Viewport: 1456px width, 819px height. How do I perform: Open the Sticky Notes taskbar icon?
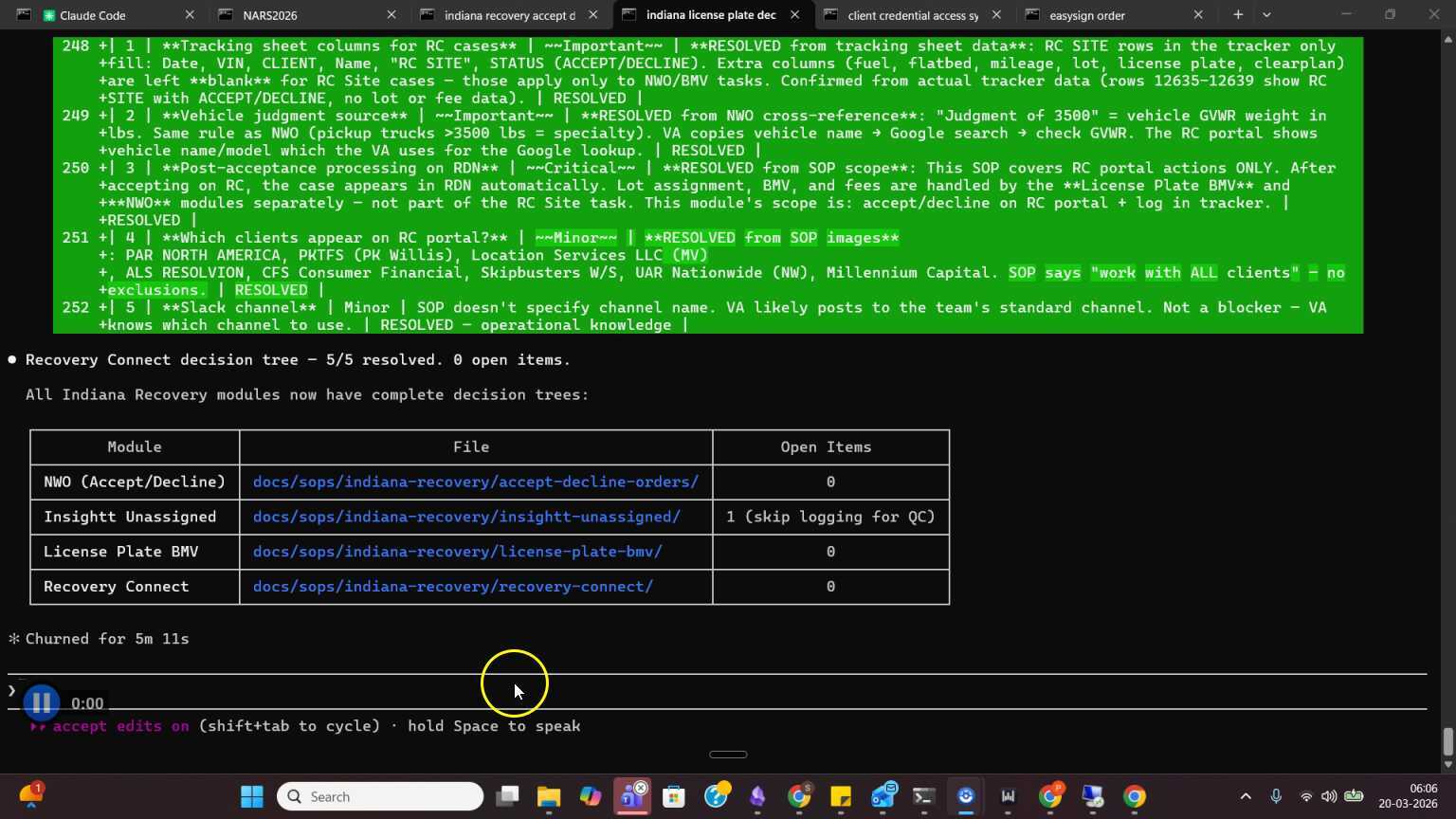pyautogui.click(x=841, y=797)
